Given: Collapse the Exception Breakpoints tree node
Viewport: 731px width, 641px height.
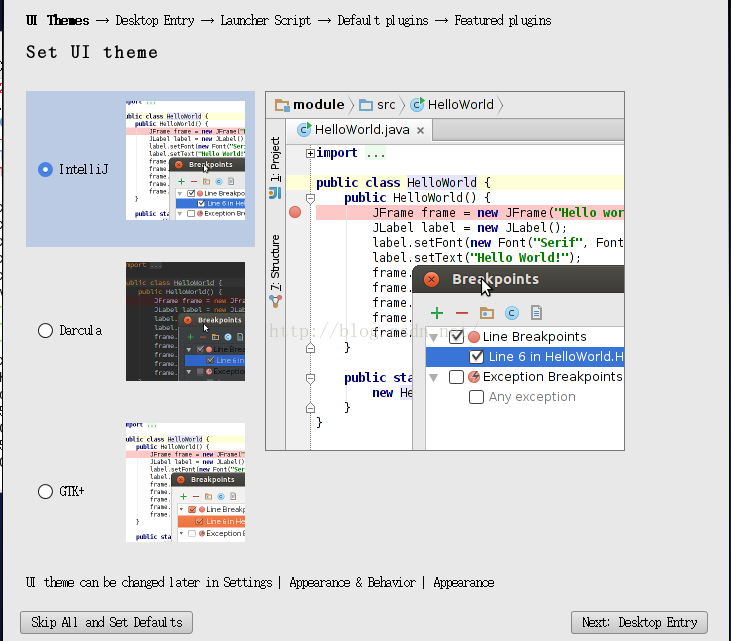Looking at the screenshot, I should 434,378.
